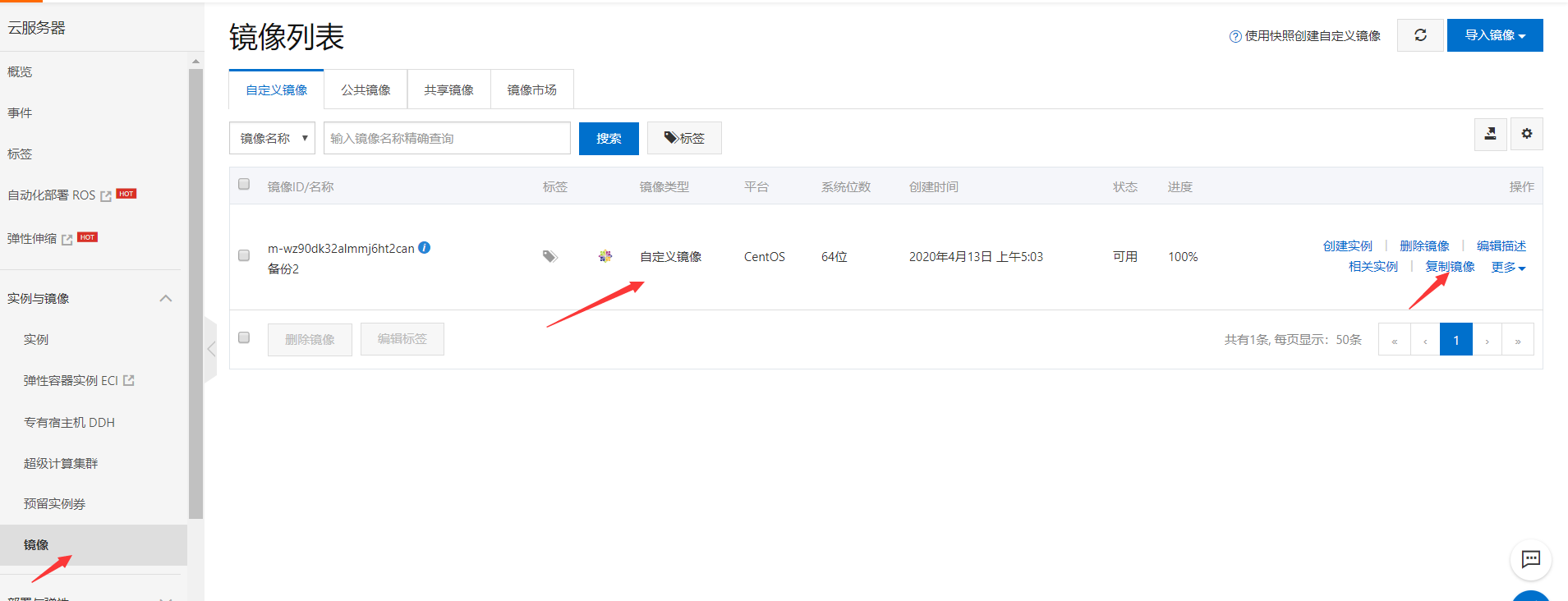Viewport: 1568px width, 601px height.
Task: Click info icon next to image ID
Action: [425, 247]
